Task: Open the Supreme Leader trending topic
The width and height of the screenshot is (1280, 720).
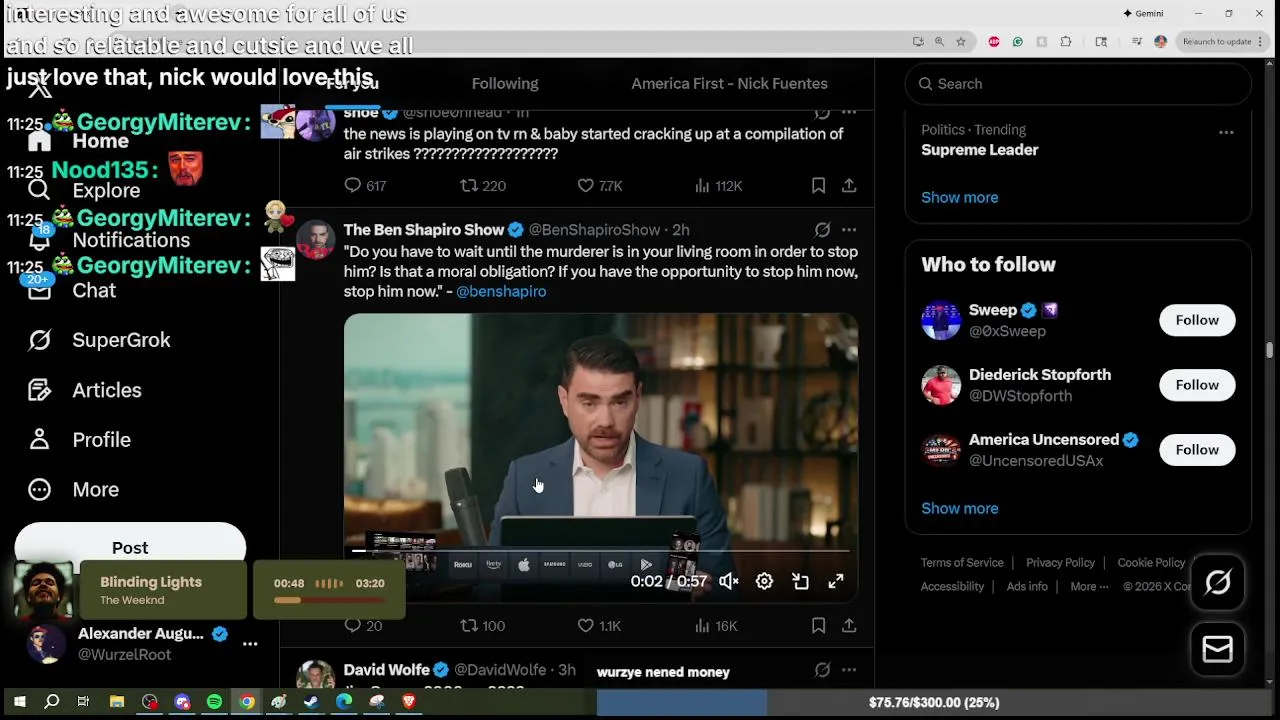Action: [x=980, y=150]
